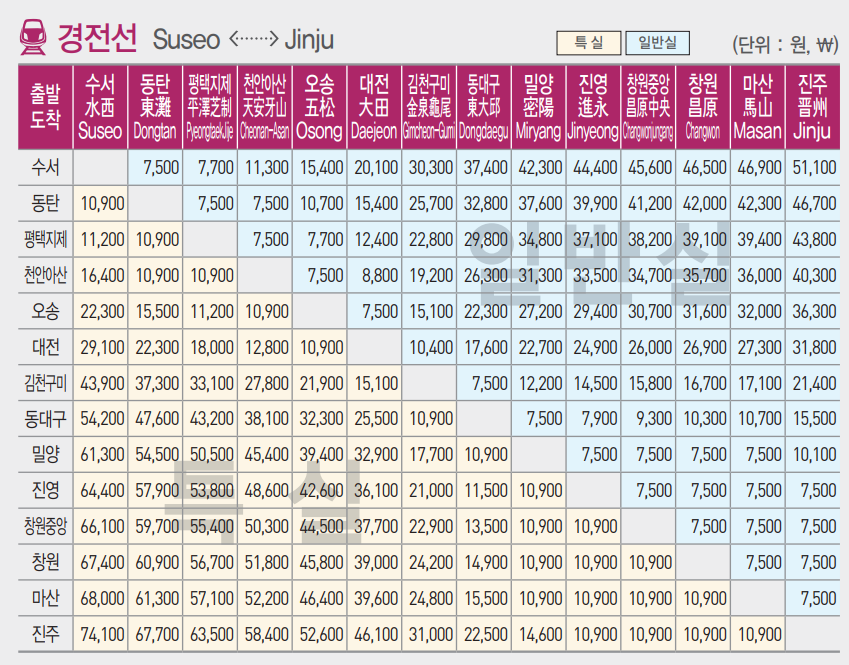Screen dimensions: 849x665
Task: Select the Dongtan column header
Action: coord(155,107)
